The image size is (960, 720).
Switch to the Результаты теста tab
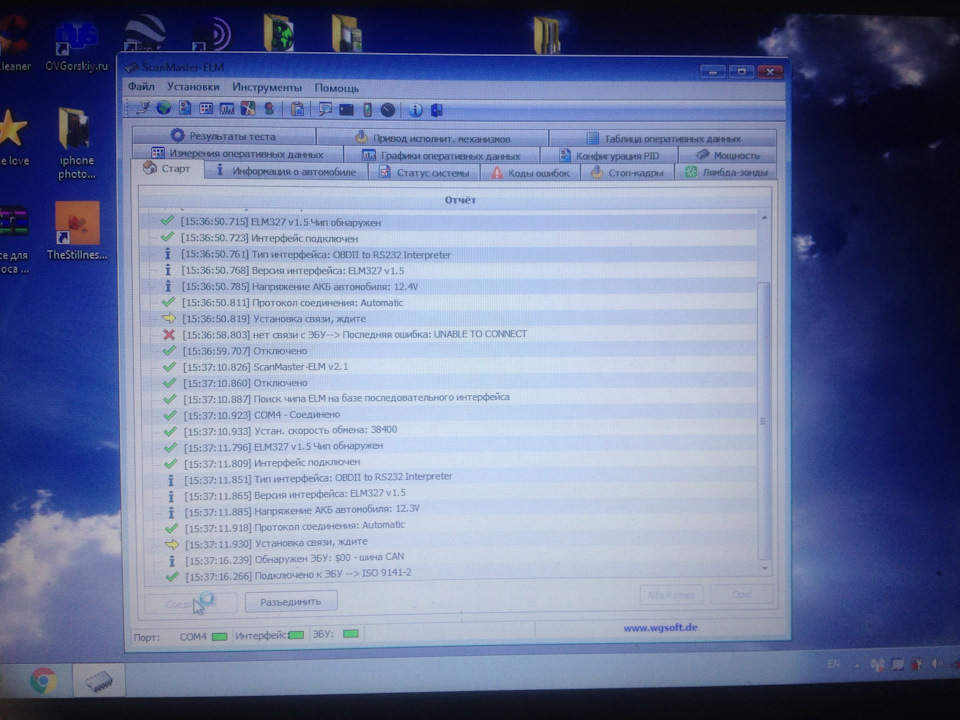click(x=224, y=136)
